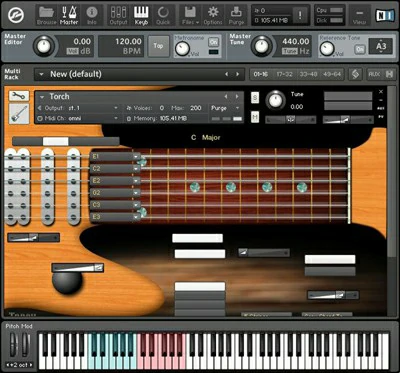400x373 pixels.
Task: Select the 49-64 instrument page tab
Action: click(332, 74)
